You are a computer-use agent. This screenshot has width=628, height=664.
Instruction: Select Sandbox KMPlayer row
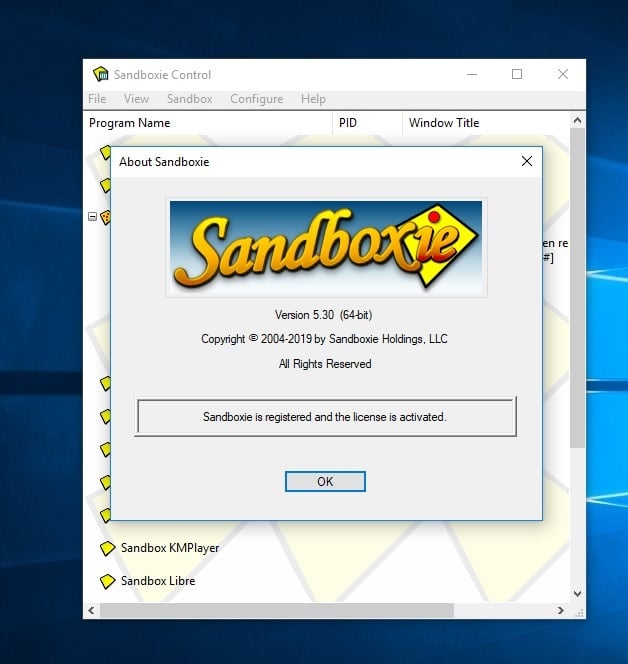(170, 548)
